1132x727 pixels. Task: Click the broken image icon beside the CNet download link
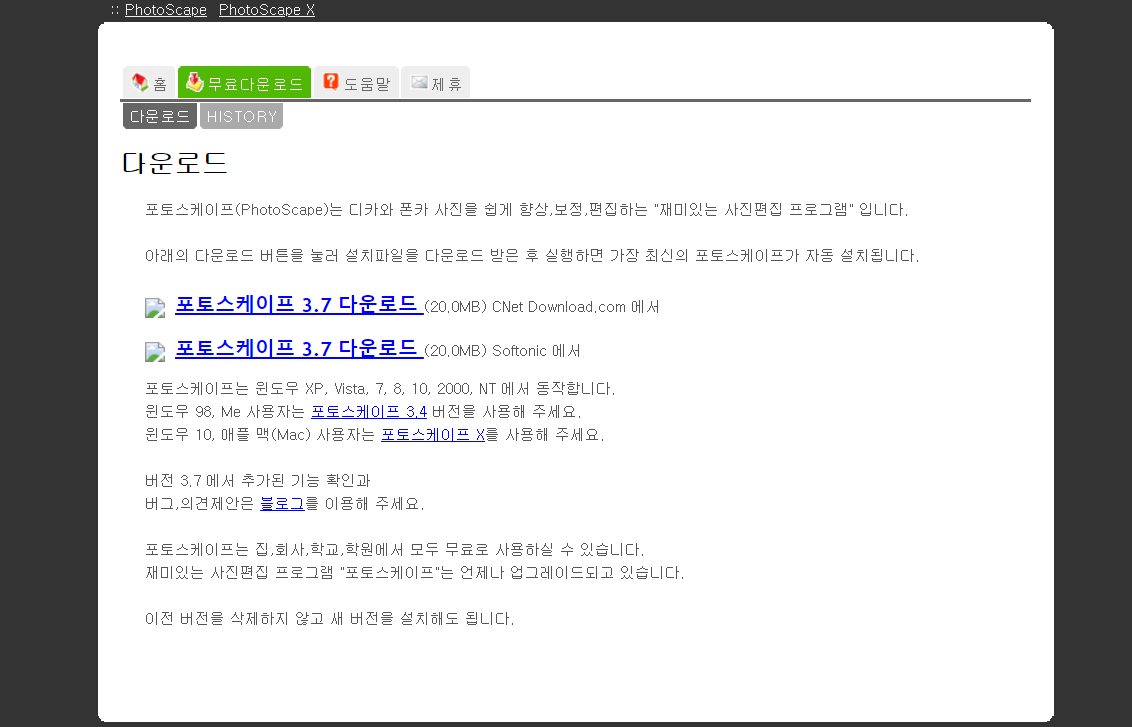tap(155, 308)
